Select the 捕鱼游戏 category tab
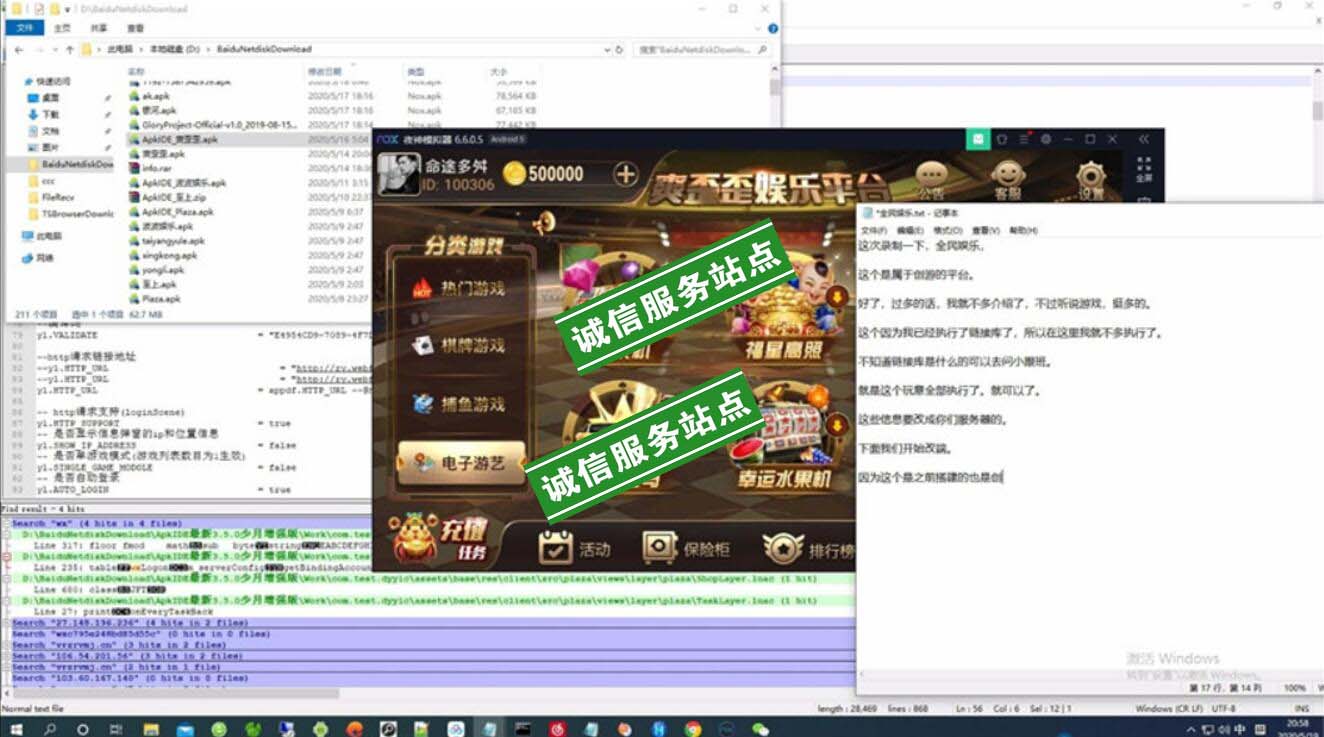Viewport: 1324px width, 737px height. (460, 404)
